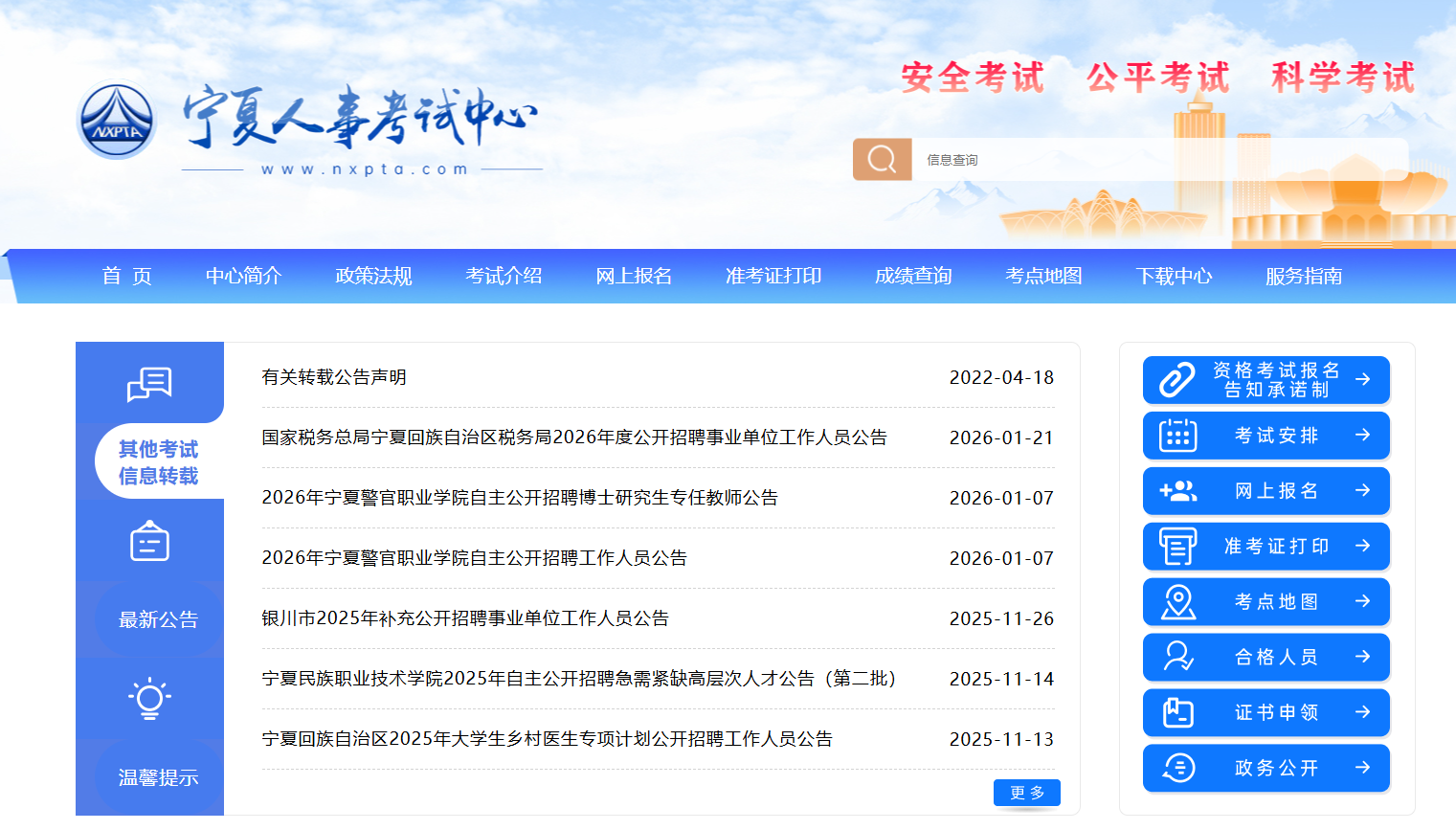Select the 温馨提示 sidebar tab
Image resolution: width=1456 pixels, height=830 pixels.
(158, 777)
